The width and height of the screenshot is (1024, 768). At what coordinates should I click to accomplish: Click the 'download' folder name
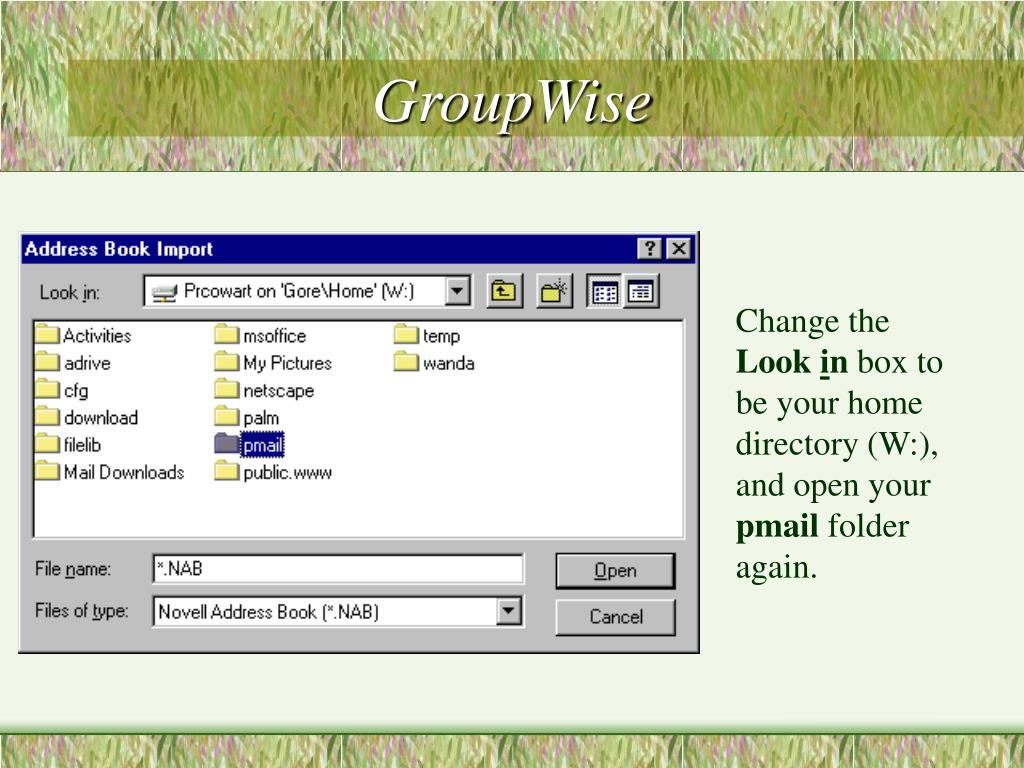click(x=101, y=418)
